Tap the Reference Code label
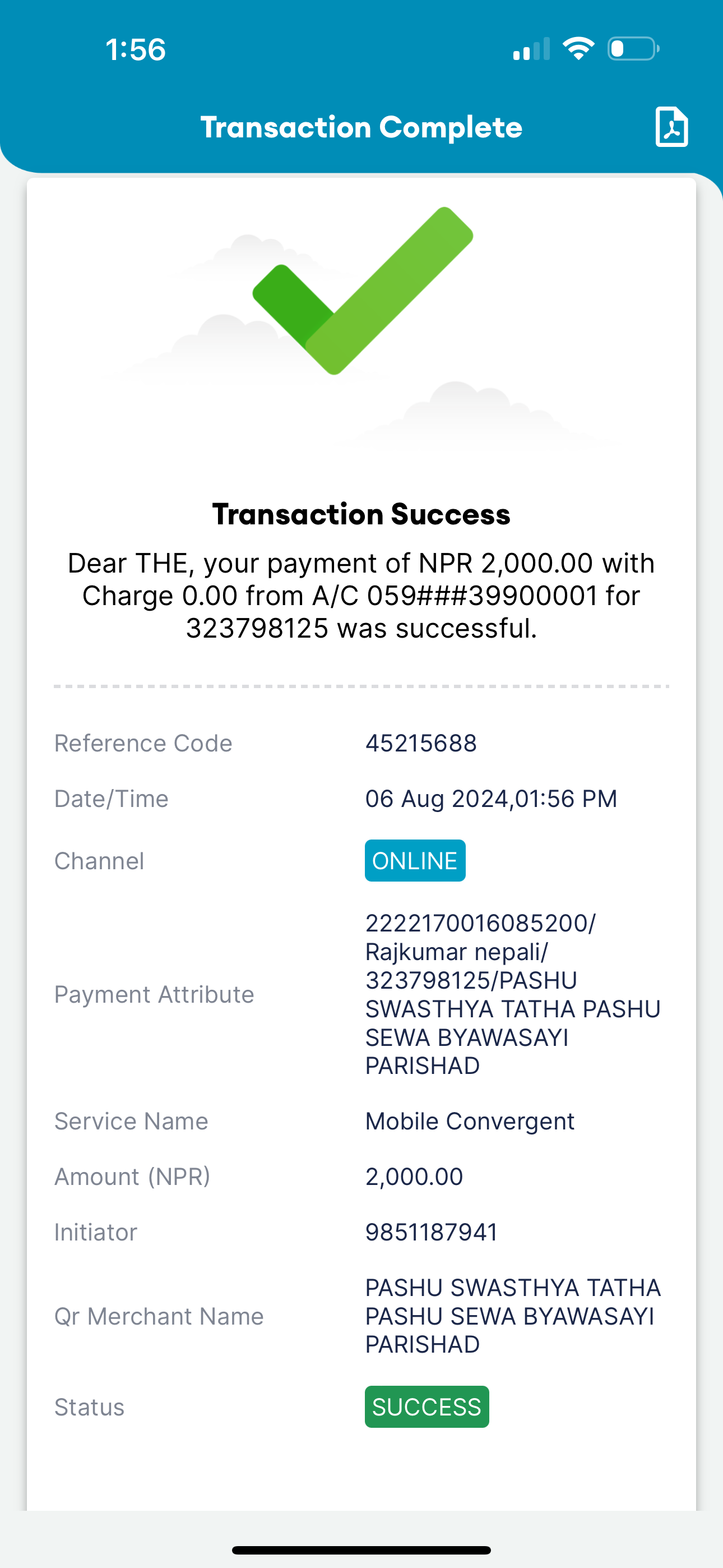Image resolution: width=723 pixels, height=1568 pixels. 143,743
